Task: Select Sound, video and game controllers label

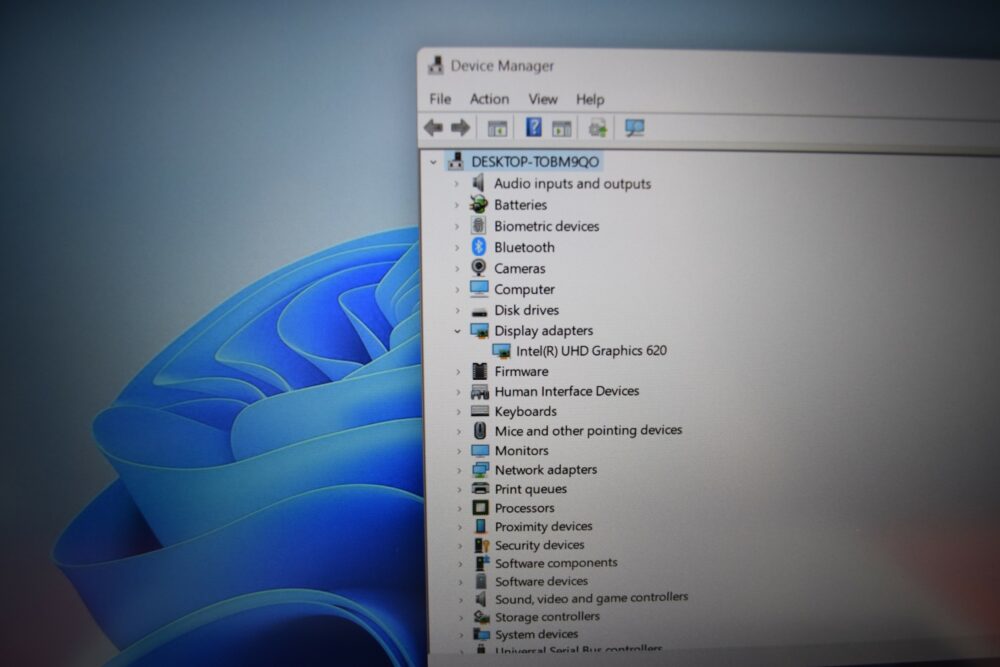Action: [591, 599]
